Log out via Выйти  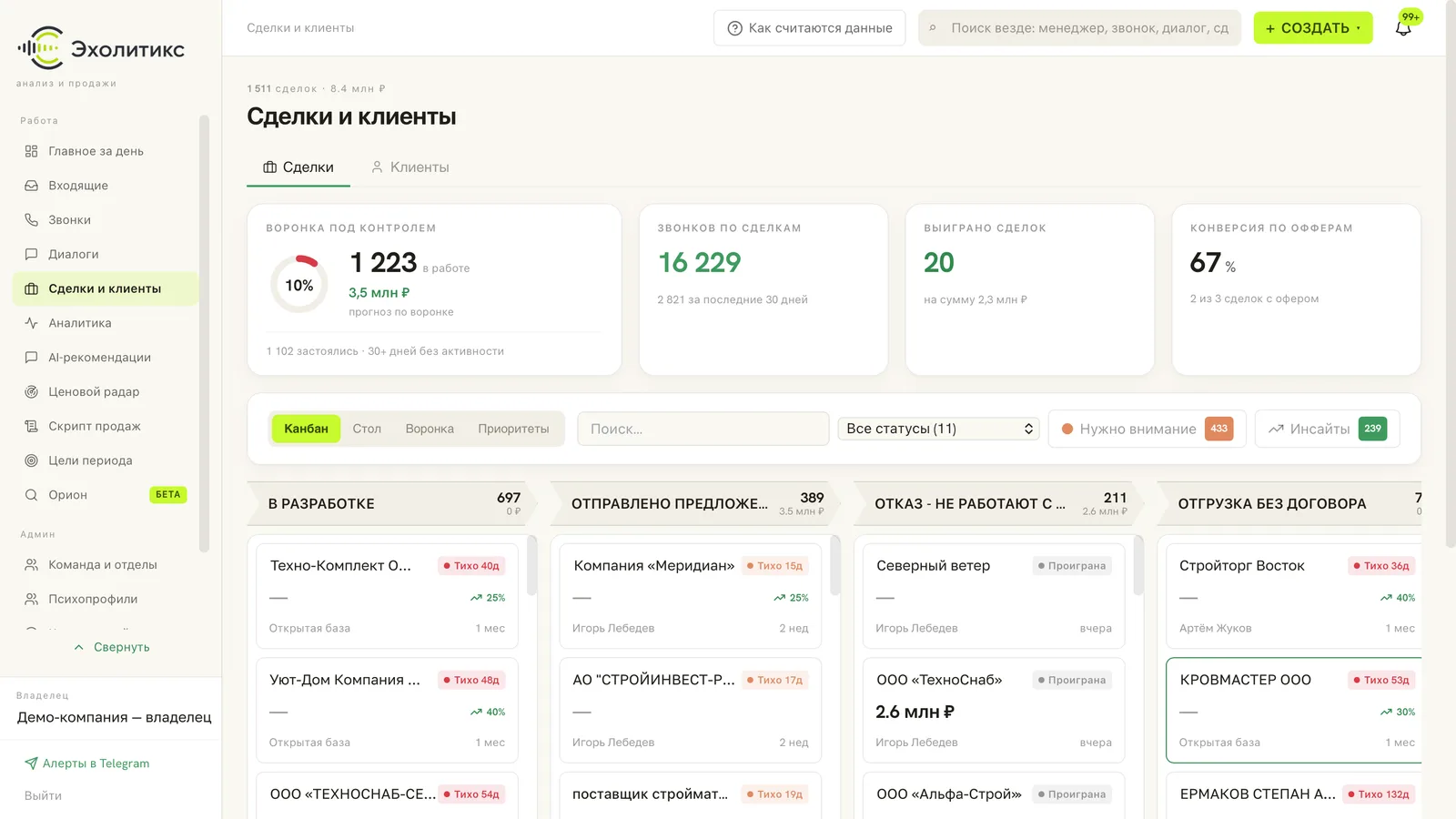point(43,795)
